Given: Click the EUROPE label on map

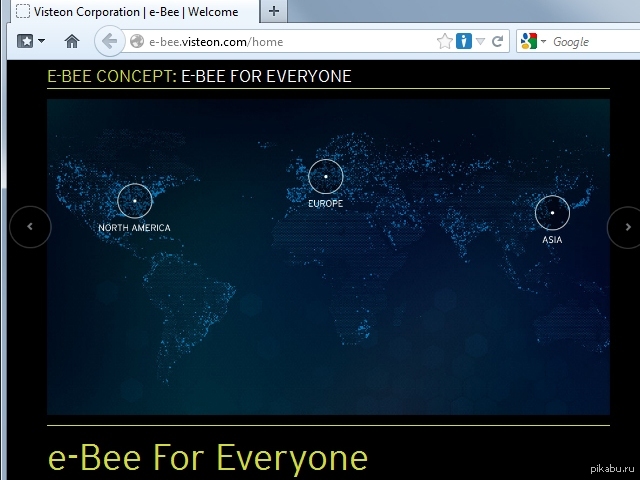Looking at the screenshot, I should coord(326,203).
